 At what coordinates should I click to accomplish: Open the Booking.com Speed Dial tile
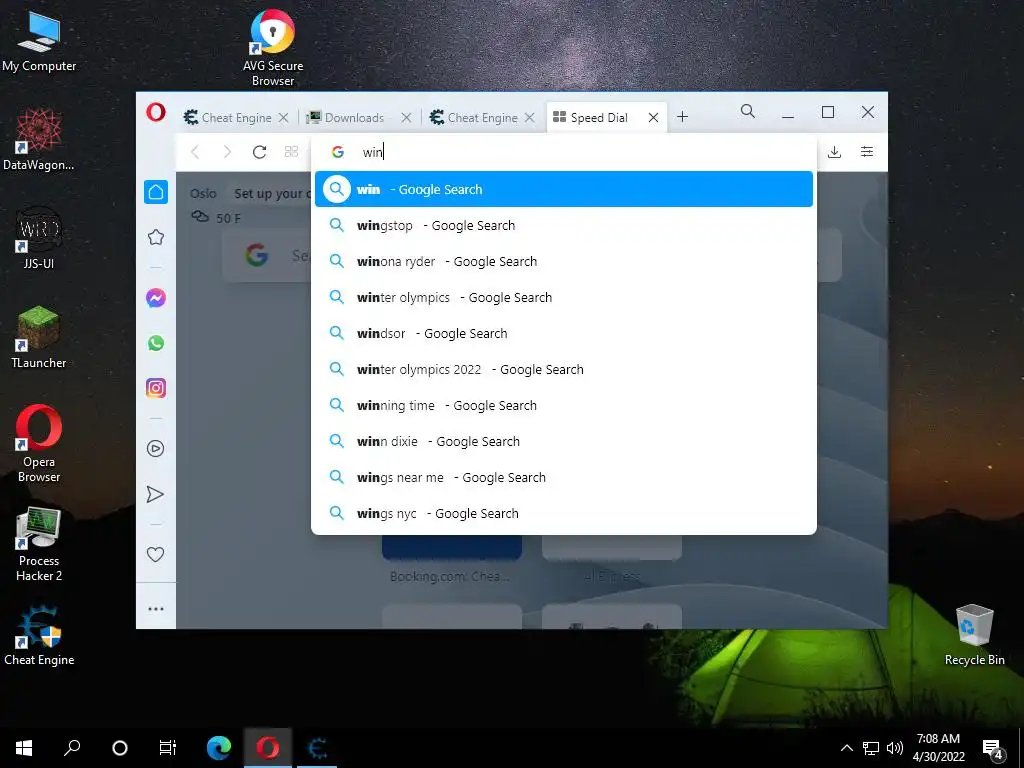pos(451,558)
